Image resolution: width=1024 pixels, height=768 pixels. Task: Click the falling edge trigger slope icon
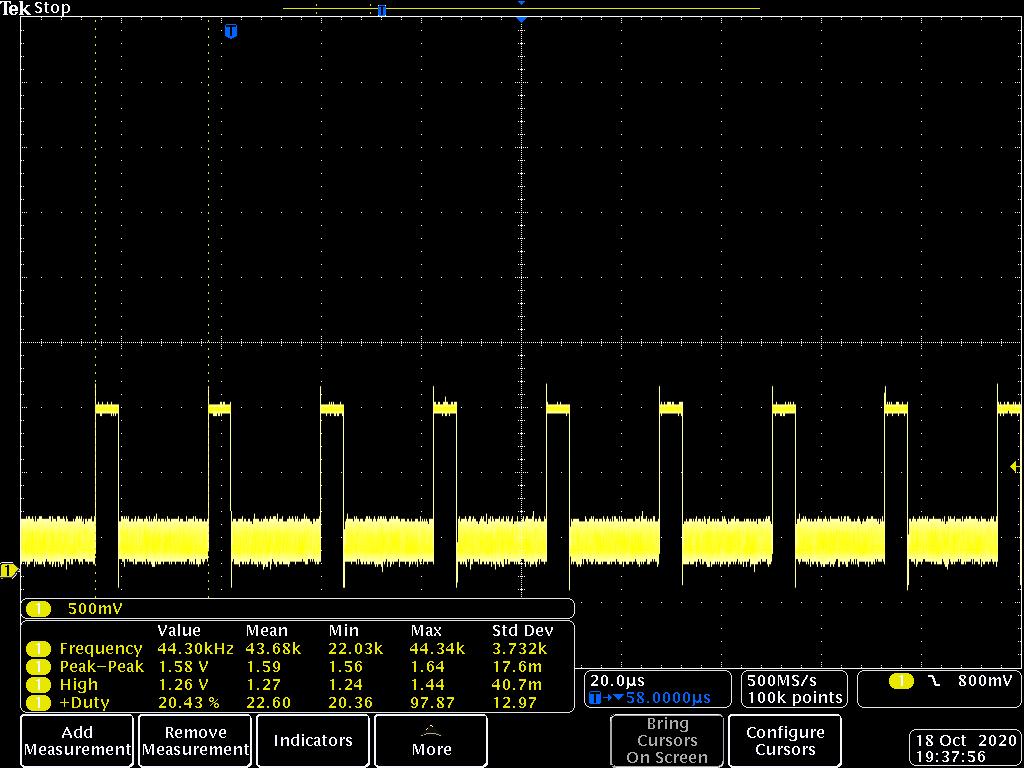(934, 682)
